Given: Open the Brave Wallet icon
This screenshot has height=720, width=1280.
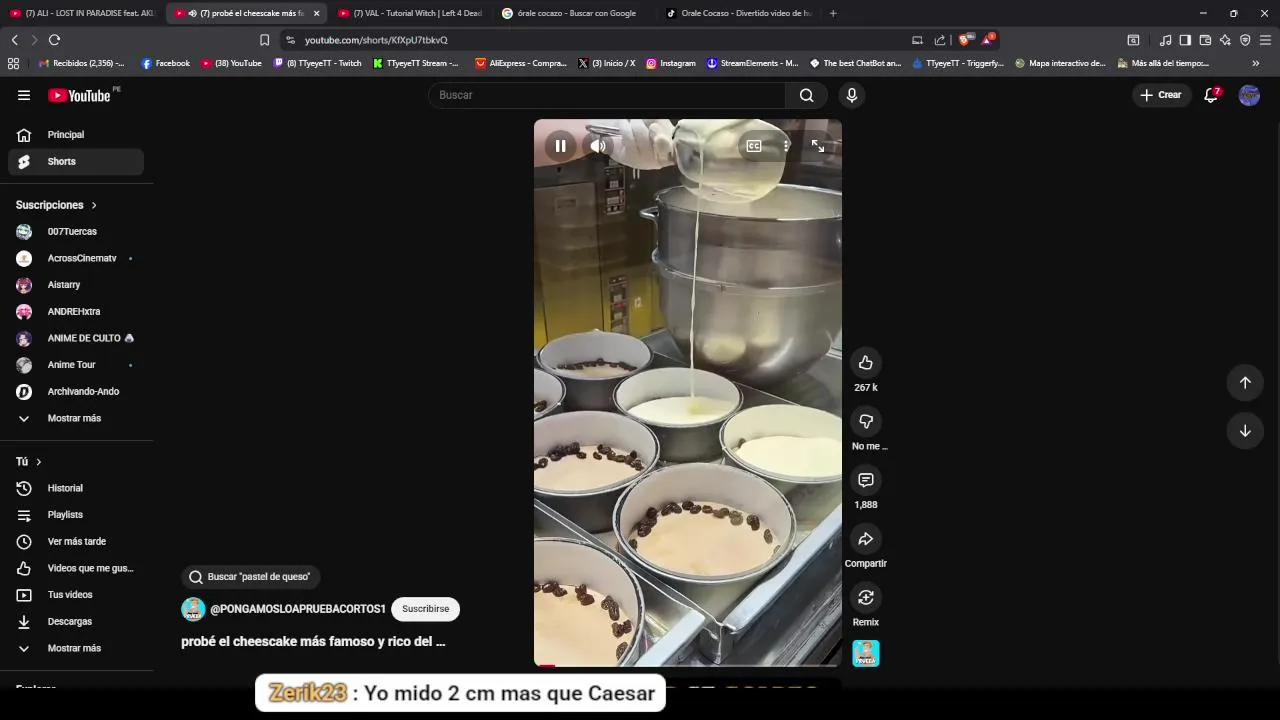Looking at the screenshot, I should point(1205,40).
